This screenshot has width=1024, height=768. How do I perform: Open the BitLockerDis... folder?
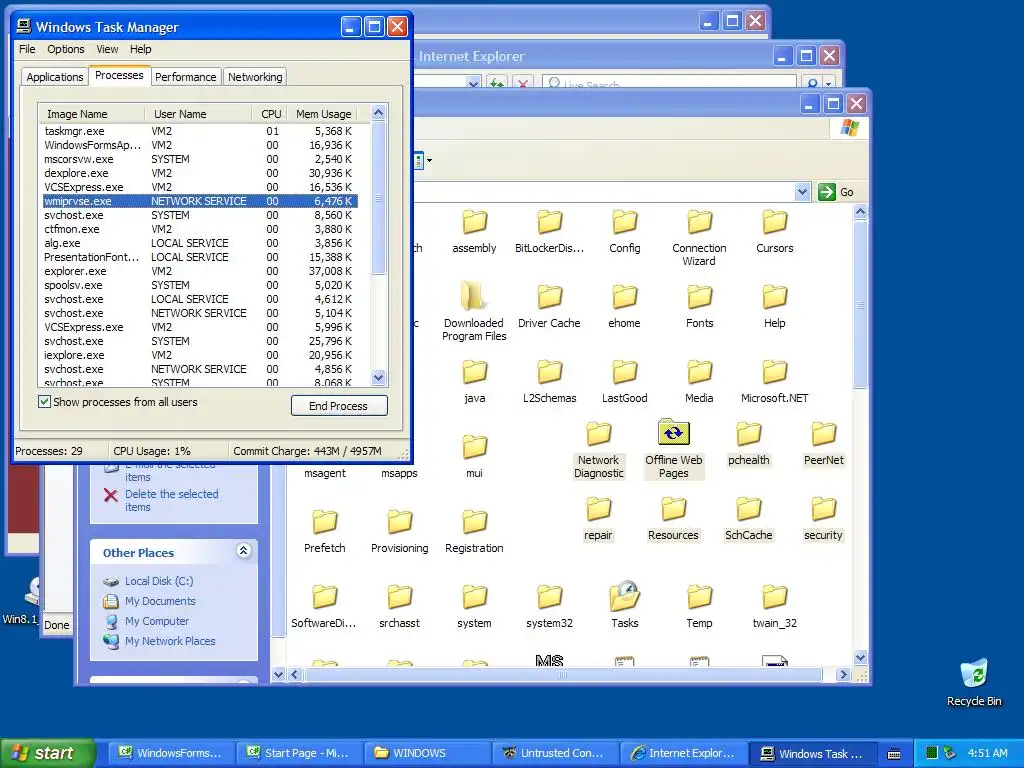pos(549,231)
